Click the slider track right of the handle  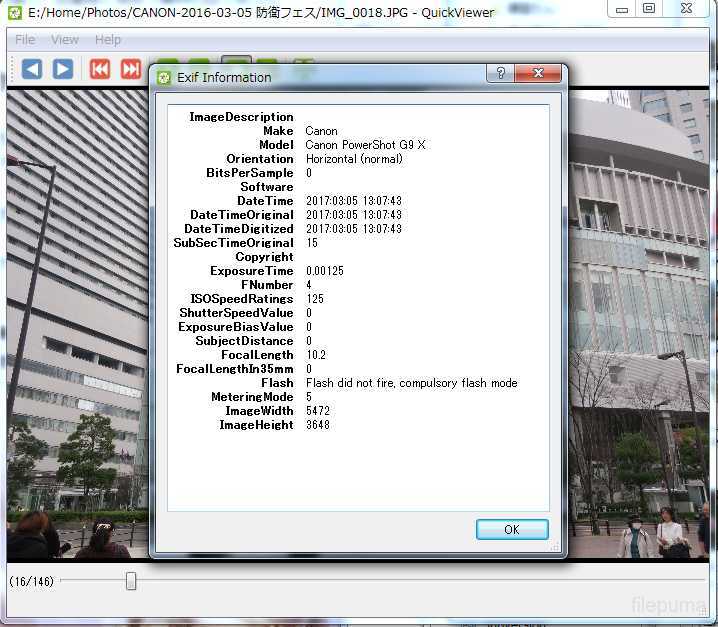click(400, 581)
